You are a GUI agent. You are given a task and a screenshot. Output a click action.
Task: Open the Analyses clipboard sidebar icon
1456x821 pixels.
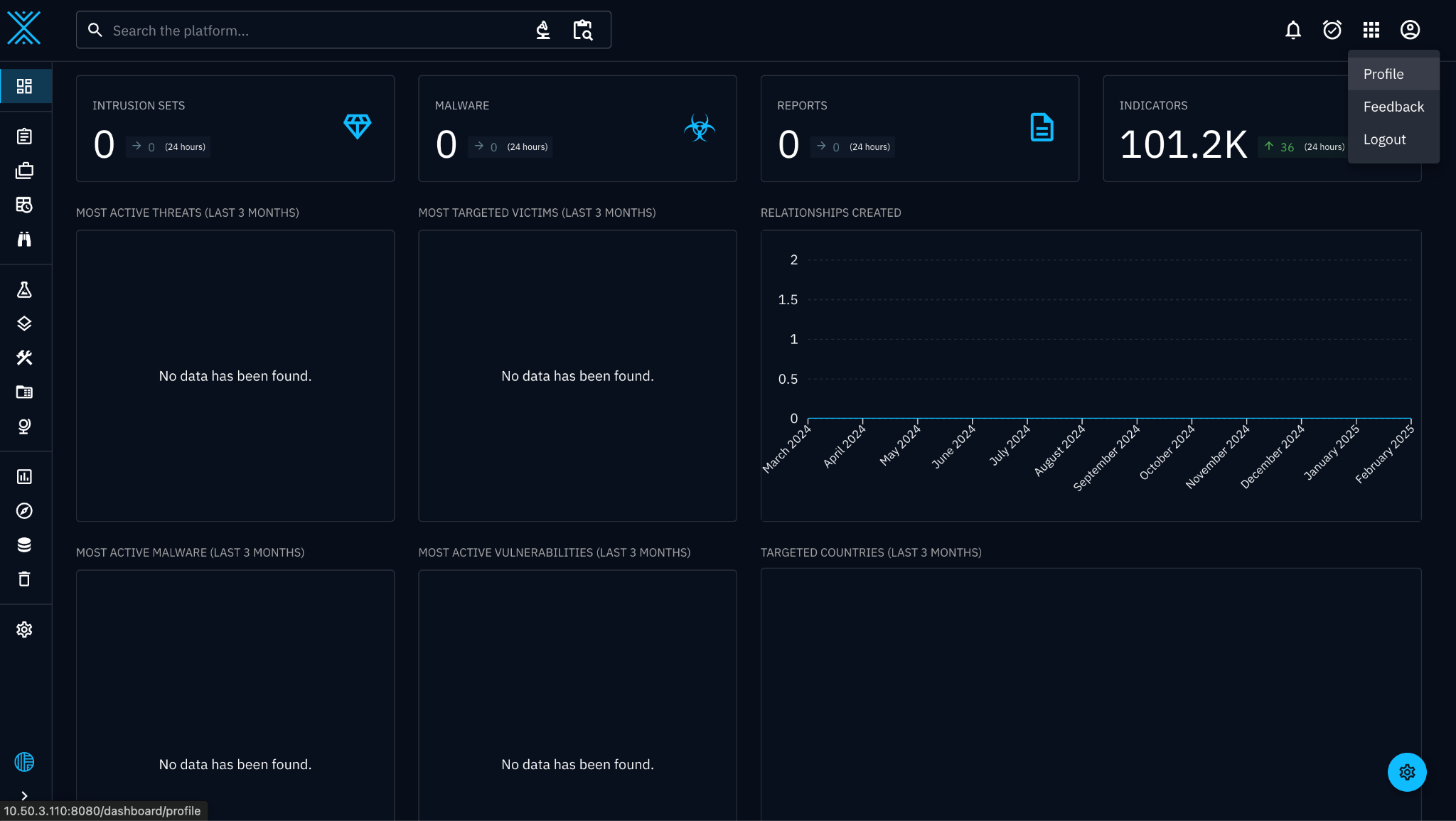click(25, 136)
